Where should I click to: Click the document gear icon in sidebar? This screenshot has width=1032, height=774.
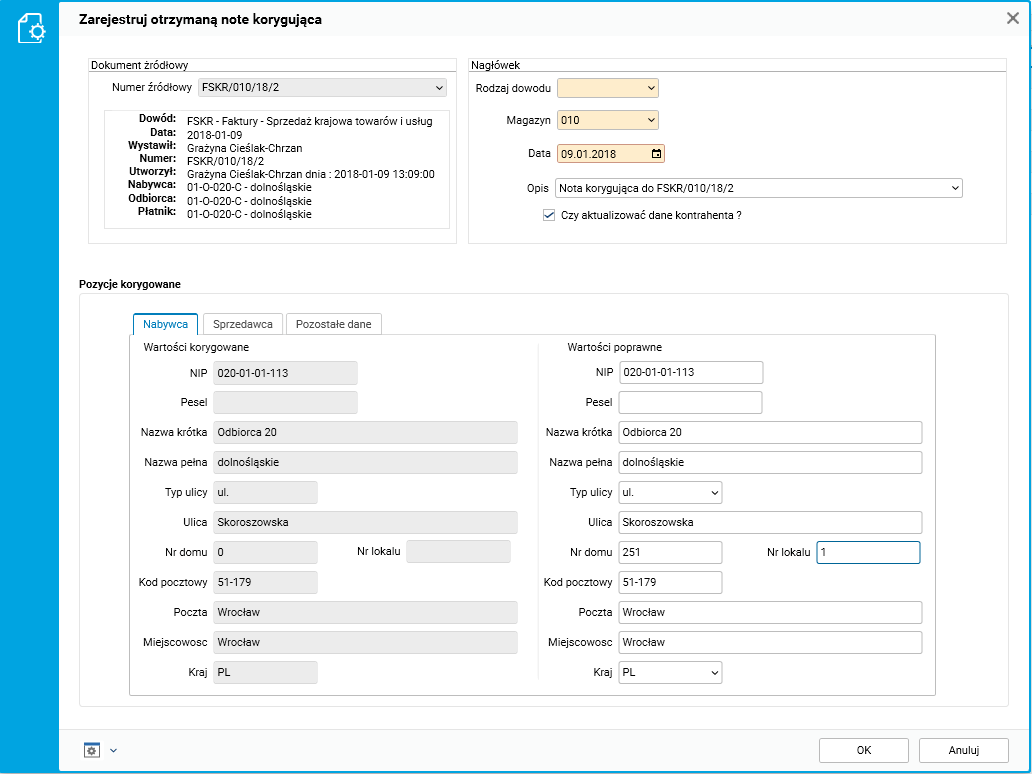(31, 29)
